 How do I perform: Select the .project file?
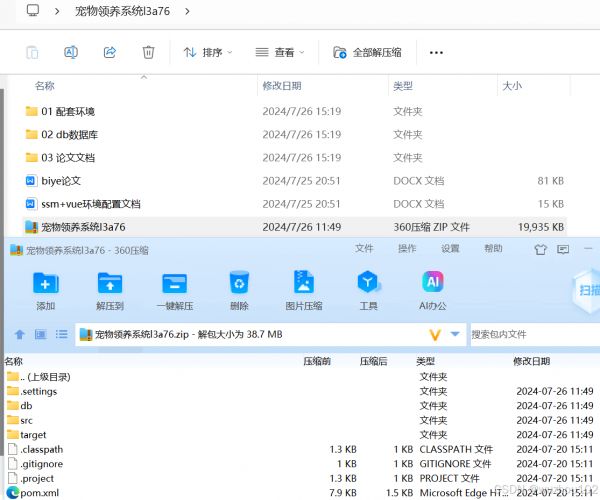click(31, 479)
